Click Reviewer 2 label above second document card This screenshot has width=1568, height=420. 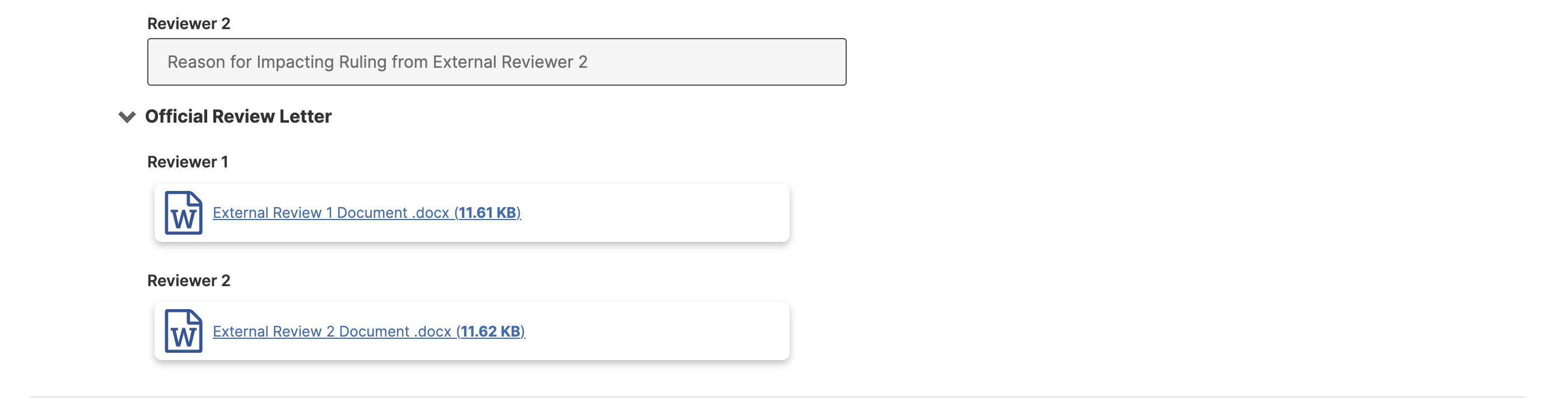[189, 281]
